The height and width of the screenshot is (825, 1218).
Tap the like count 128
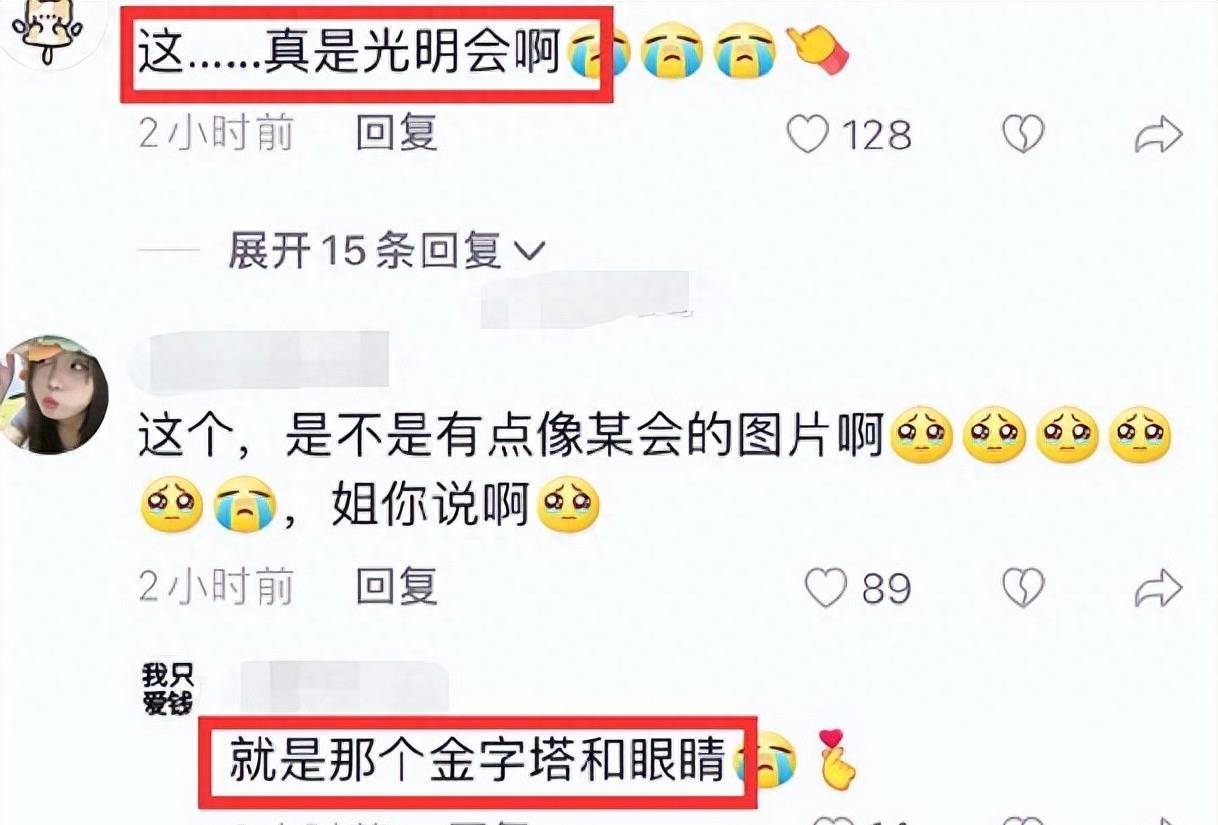pyautogui.click(x=878, y=135)
